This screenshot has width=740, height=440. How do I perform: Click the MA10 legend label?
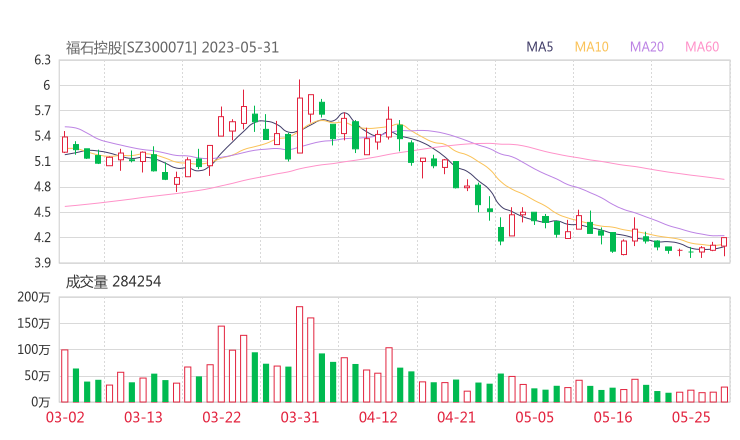(x=591, y=47)
